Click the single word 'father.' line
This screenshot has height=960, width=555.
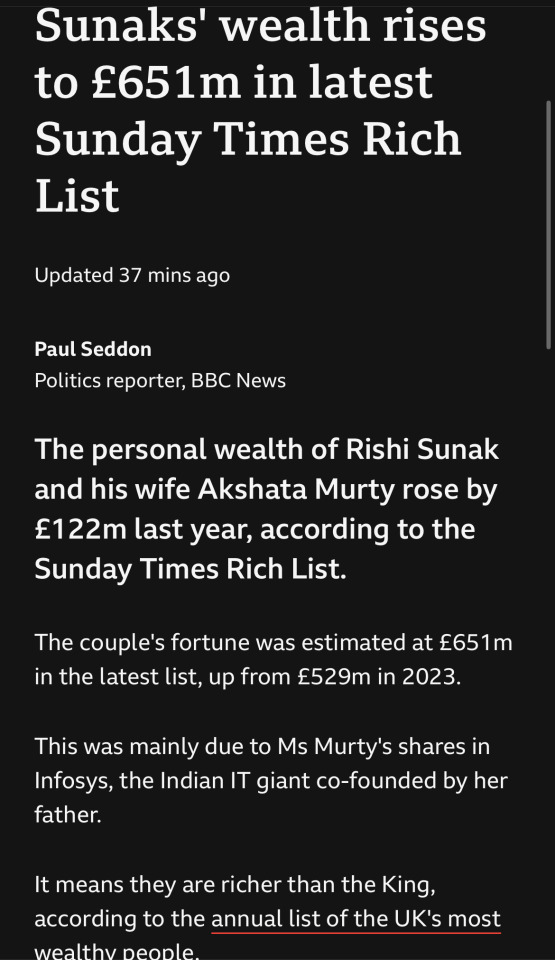click(x=68, y=815)
